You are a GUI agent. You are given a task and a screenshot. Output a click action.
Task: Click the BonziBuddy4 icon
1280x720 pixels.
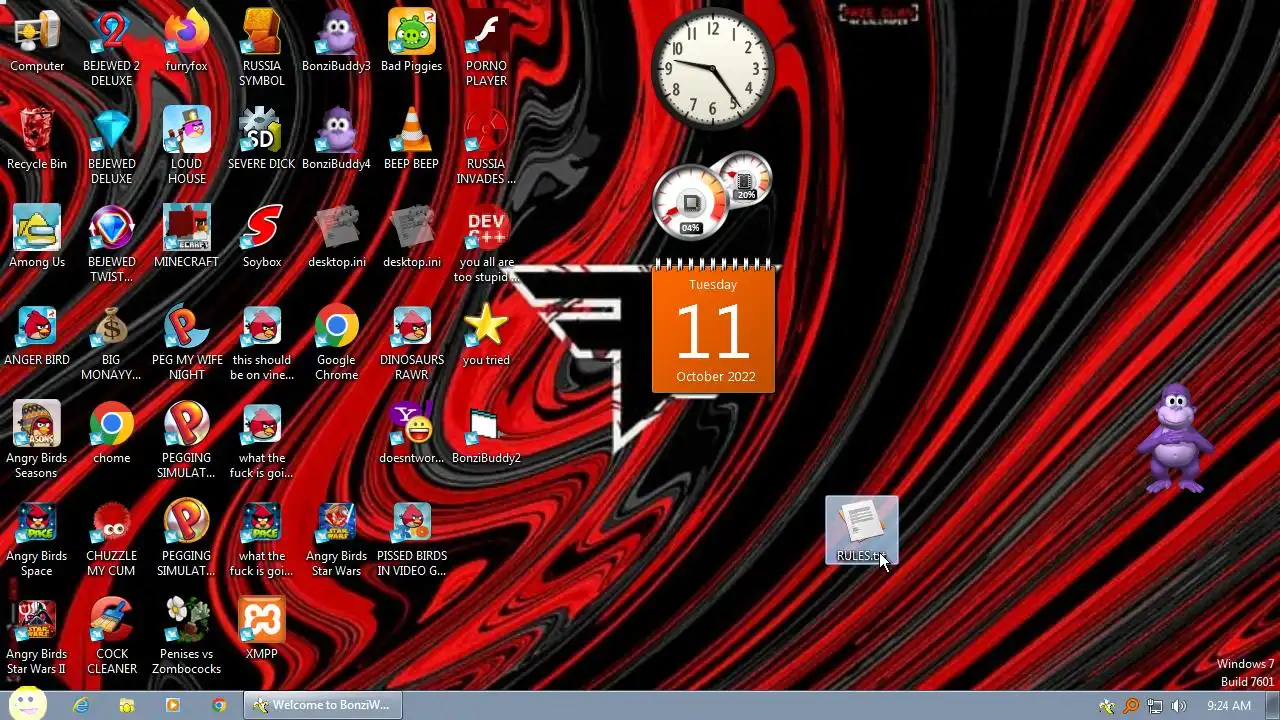(x=337, y=139)
